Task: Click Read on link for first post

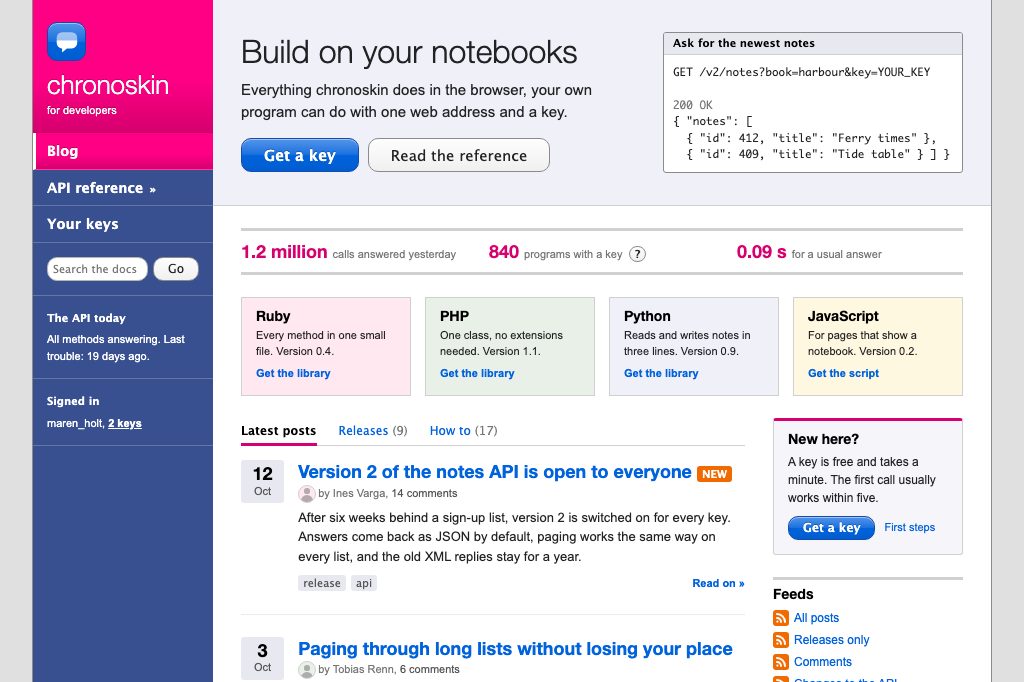Action: pos(718,583)
